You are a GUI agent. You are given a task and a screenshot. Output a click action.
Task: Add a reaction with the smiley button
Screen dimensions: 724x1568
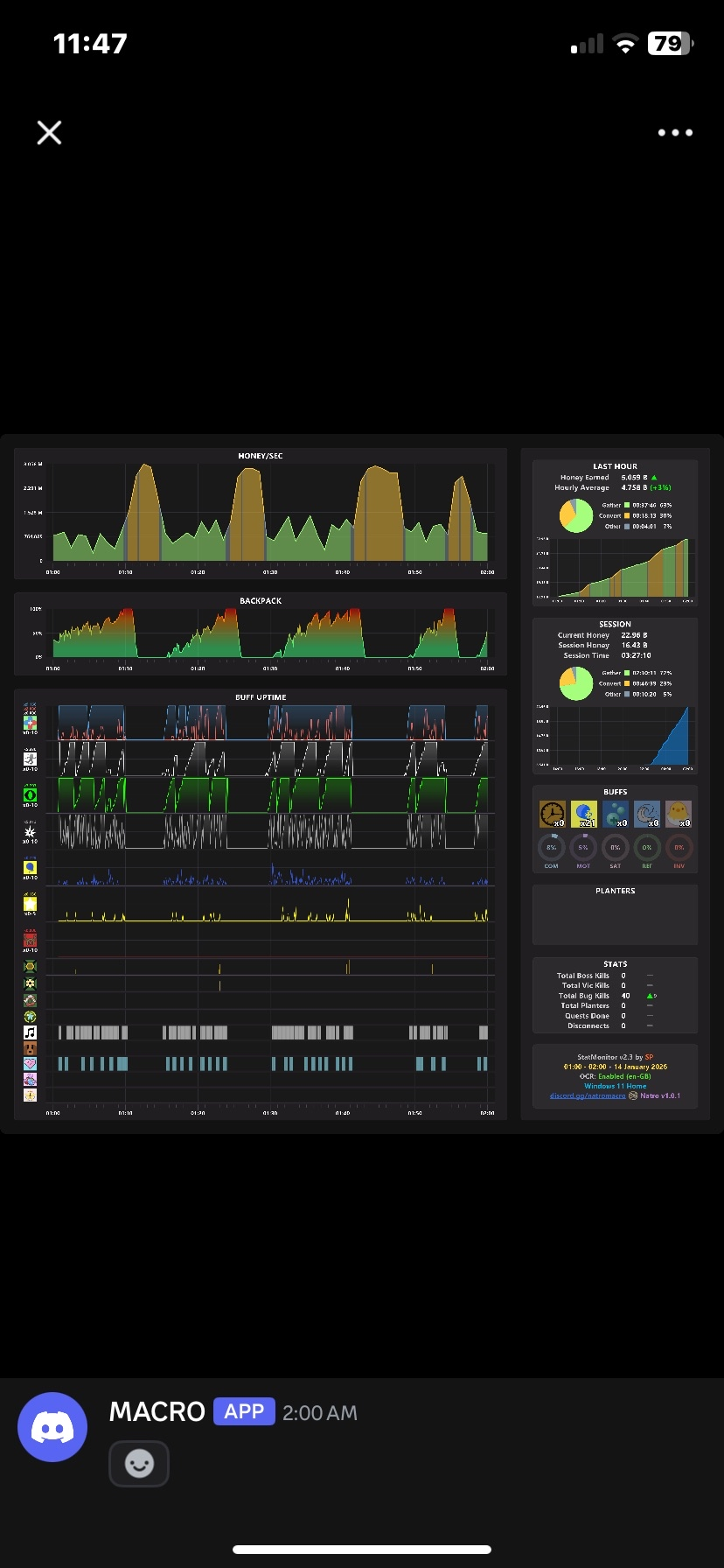(139, 1463)
